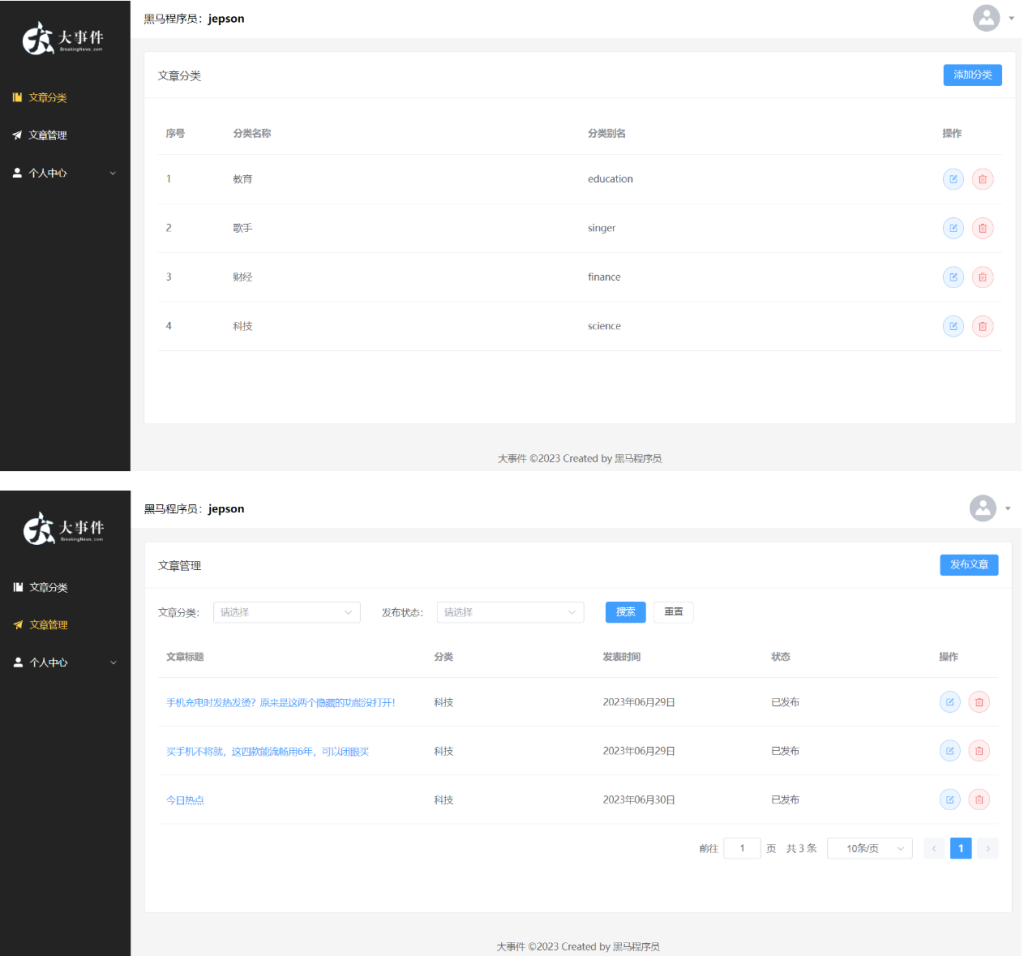Delete the 歌手 category via trash icon
Viewport: 1024px width, 956px height.
click(x=982, y=228)
